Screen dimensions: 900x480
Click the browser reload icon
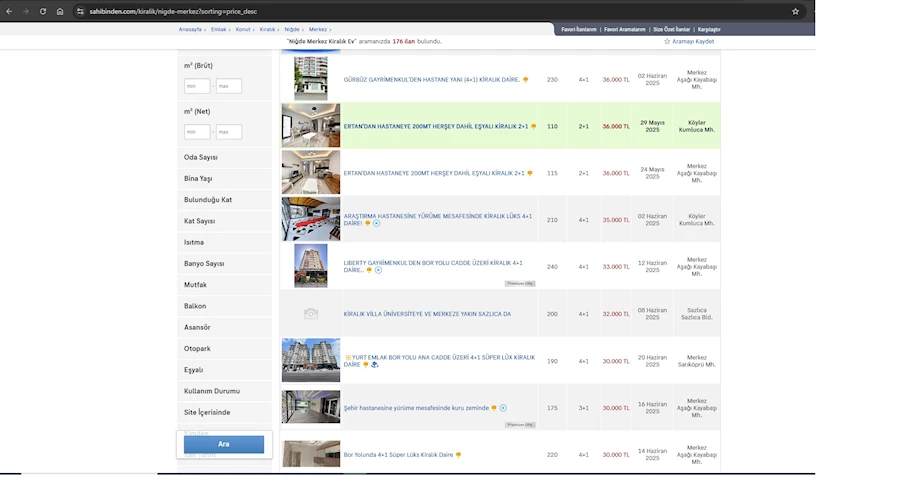tap(43, 11)
